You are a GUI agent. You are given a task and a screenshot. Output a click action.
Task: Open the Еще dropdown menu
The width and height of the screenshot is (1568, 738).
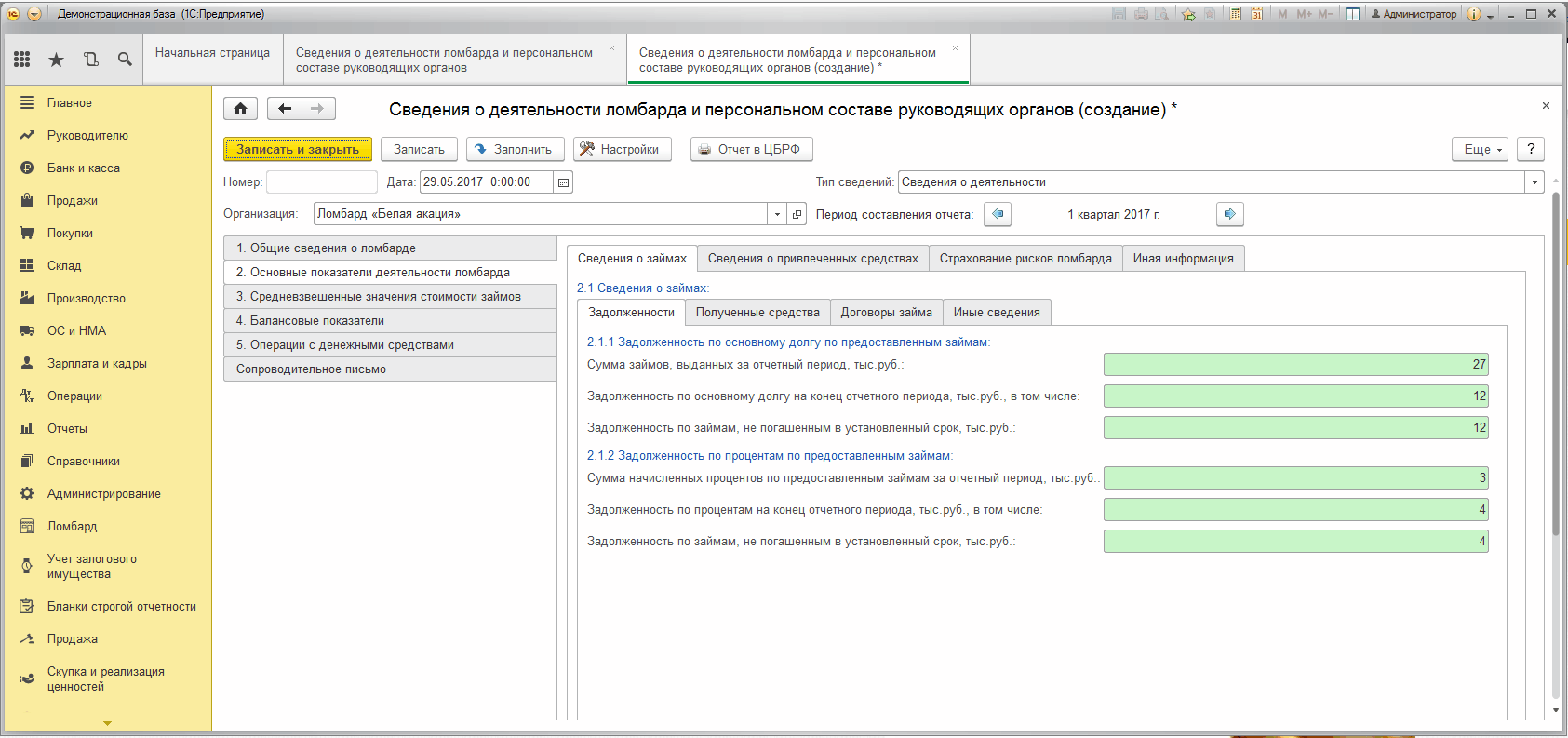pos(1481,149)
